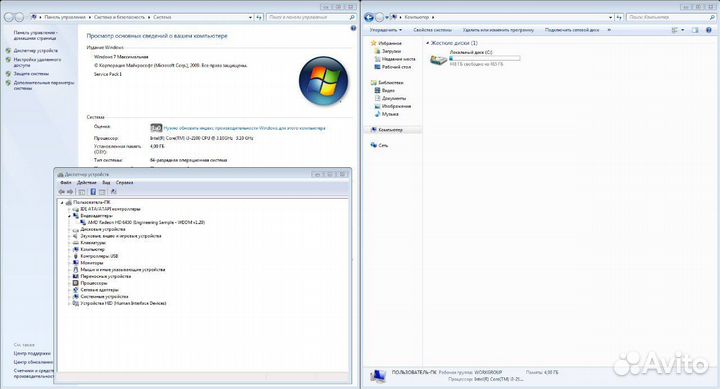Select Загрузки in explorer sidebar
The width and height of the screenshot is (720, 389).
click(391, 51)
